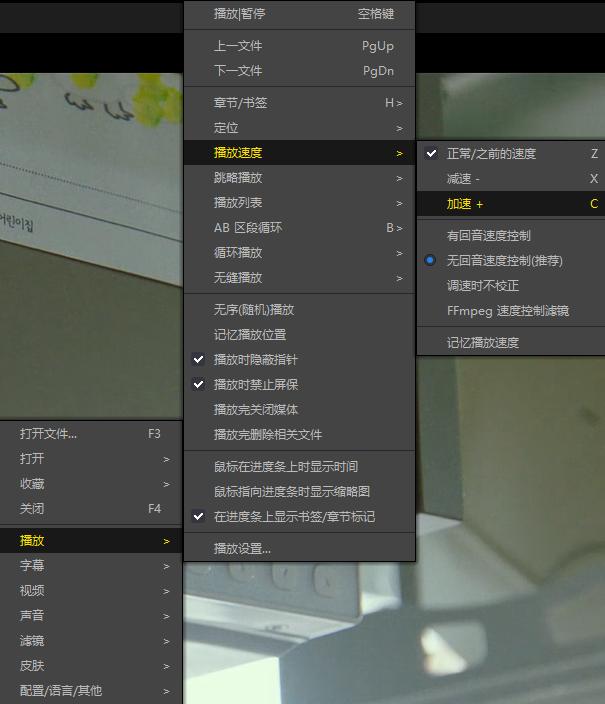The width and height of the screenshot is (605, 704).
Task: Uncheck 播放时禁止屏保 option
Action: [299, 385]
